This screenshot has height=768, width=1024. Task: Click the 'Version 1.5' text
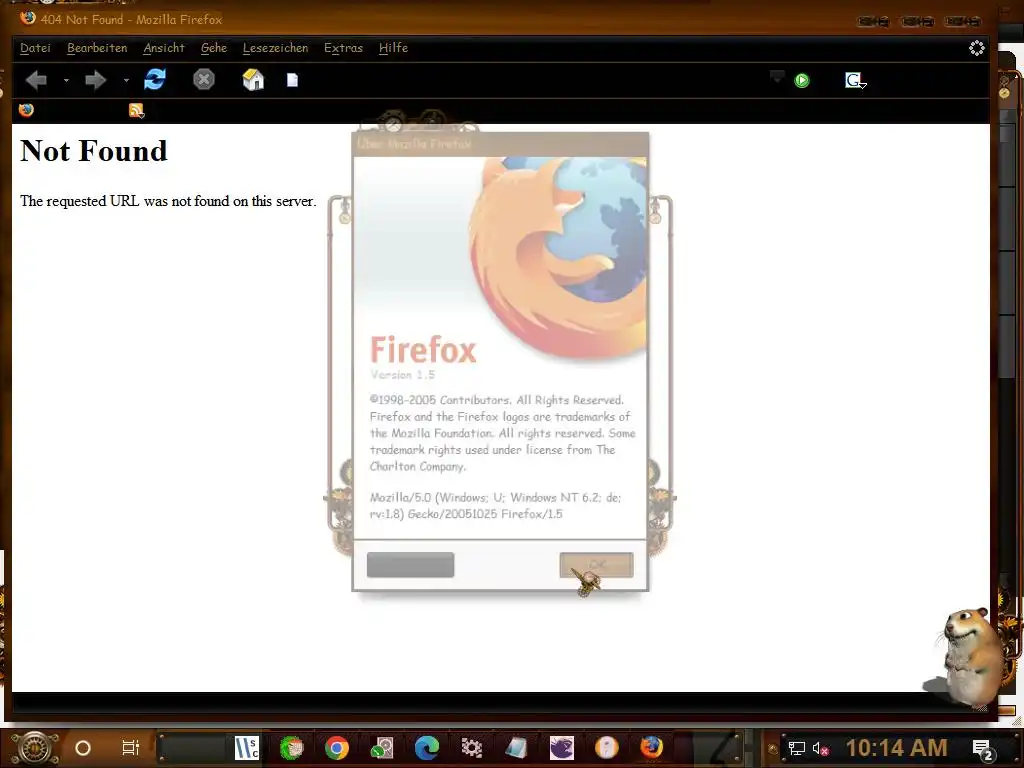click(x=402, y=375)
